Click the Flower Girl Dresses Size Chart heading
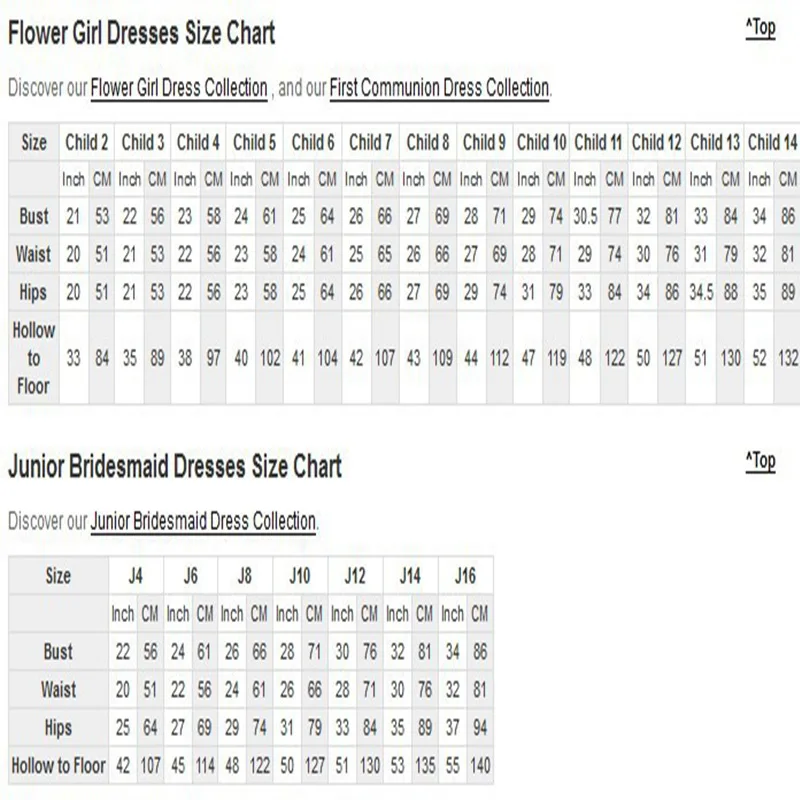The width and height of the screenshot is (800, 800). pyautogui.click(x=141, y=33)
